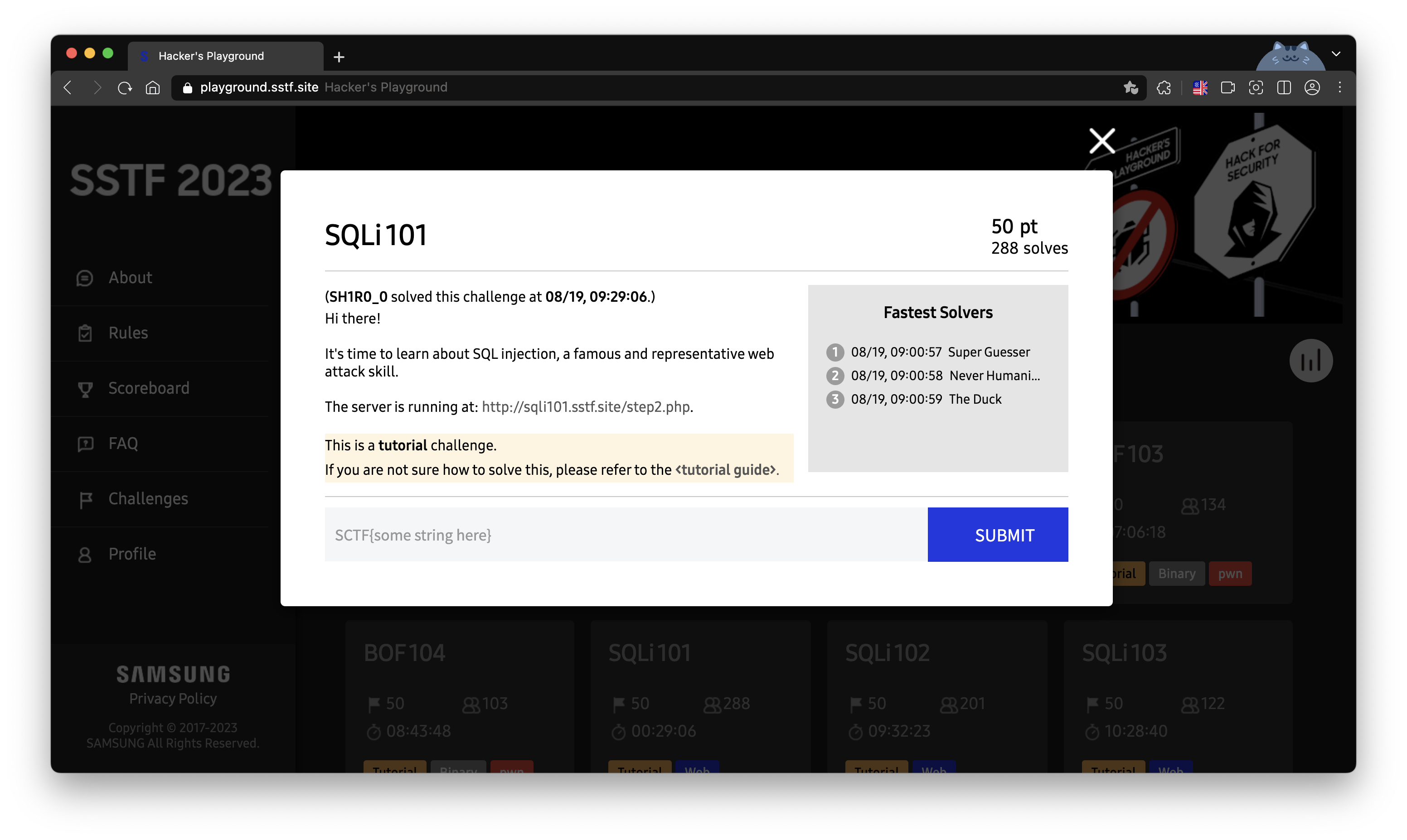The width and height of the screenshot is (1407, 840).
Task: Open the screenshot capture icon
Action: pos(1255,88)
